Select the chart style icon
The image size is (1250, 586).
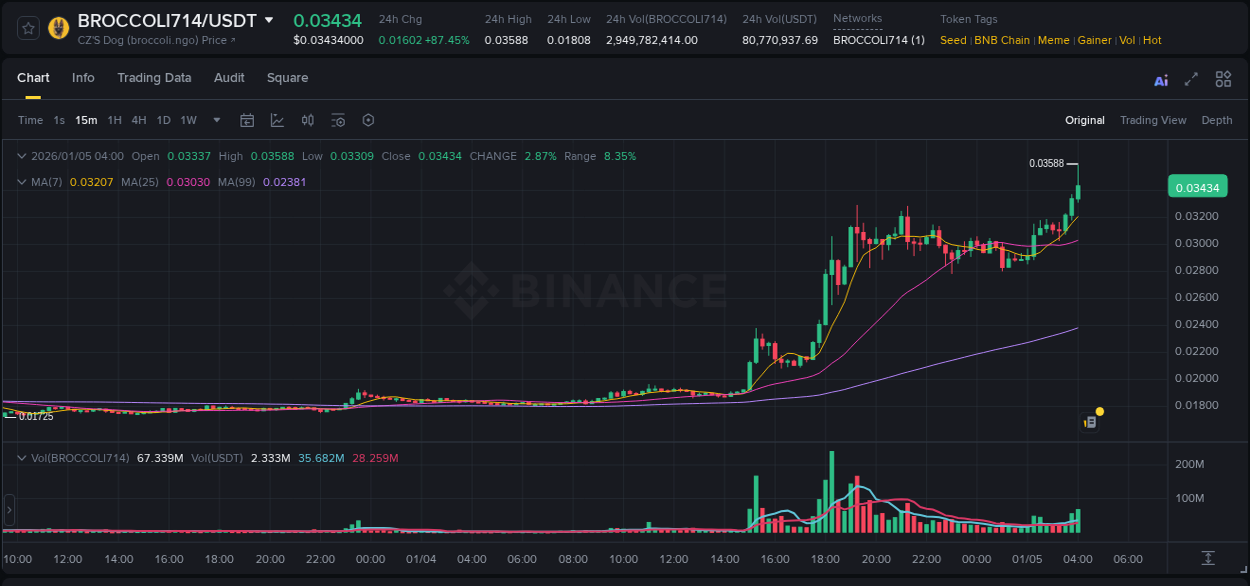(x=277, y=120)
